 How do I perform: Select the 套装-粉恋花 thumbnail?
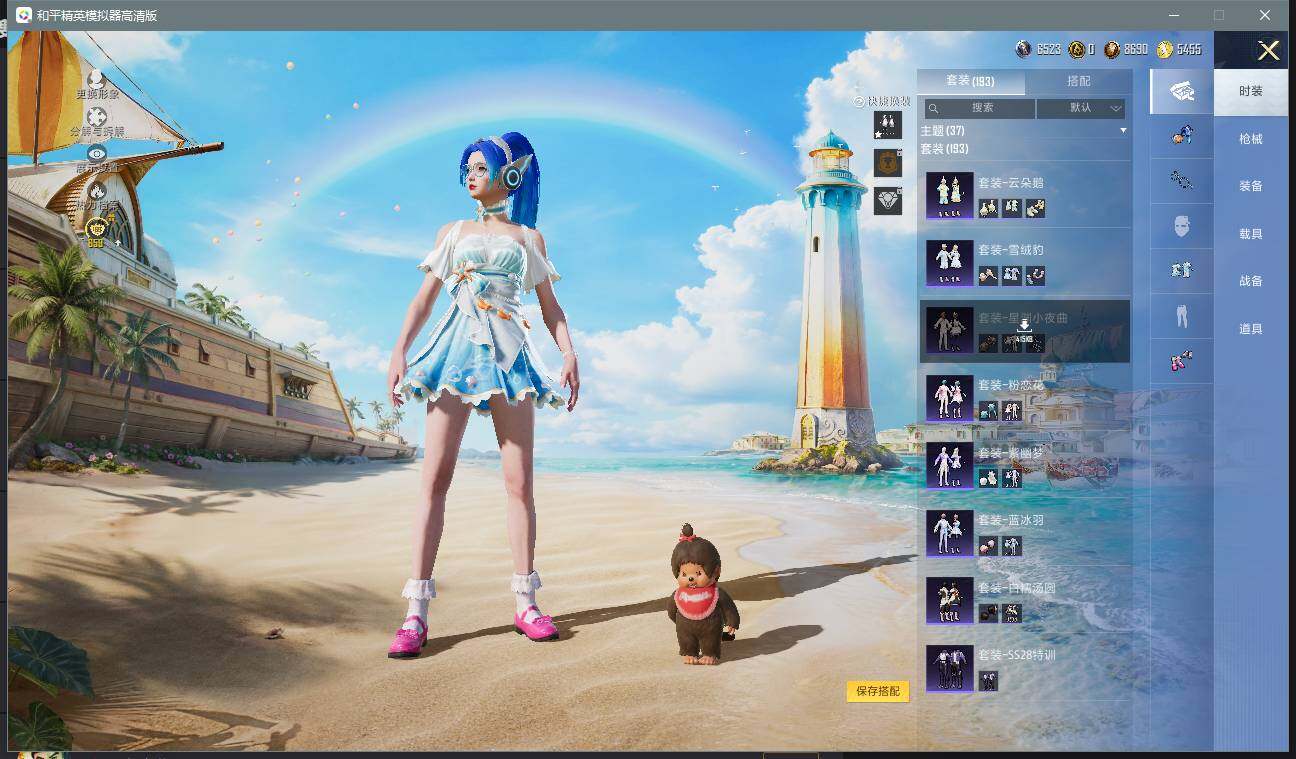click(949, 398)
